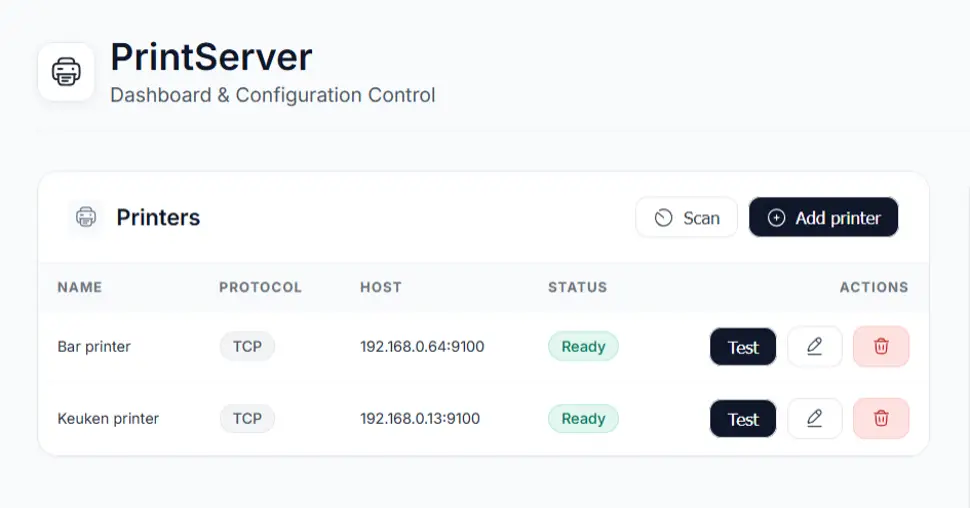Edit the Bar printer with pencil icon
The height and width of the screenshot is (508, 970).
tap(814, 347)
